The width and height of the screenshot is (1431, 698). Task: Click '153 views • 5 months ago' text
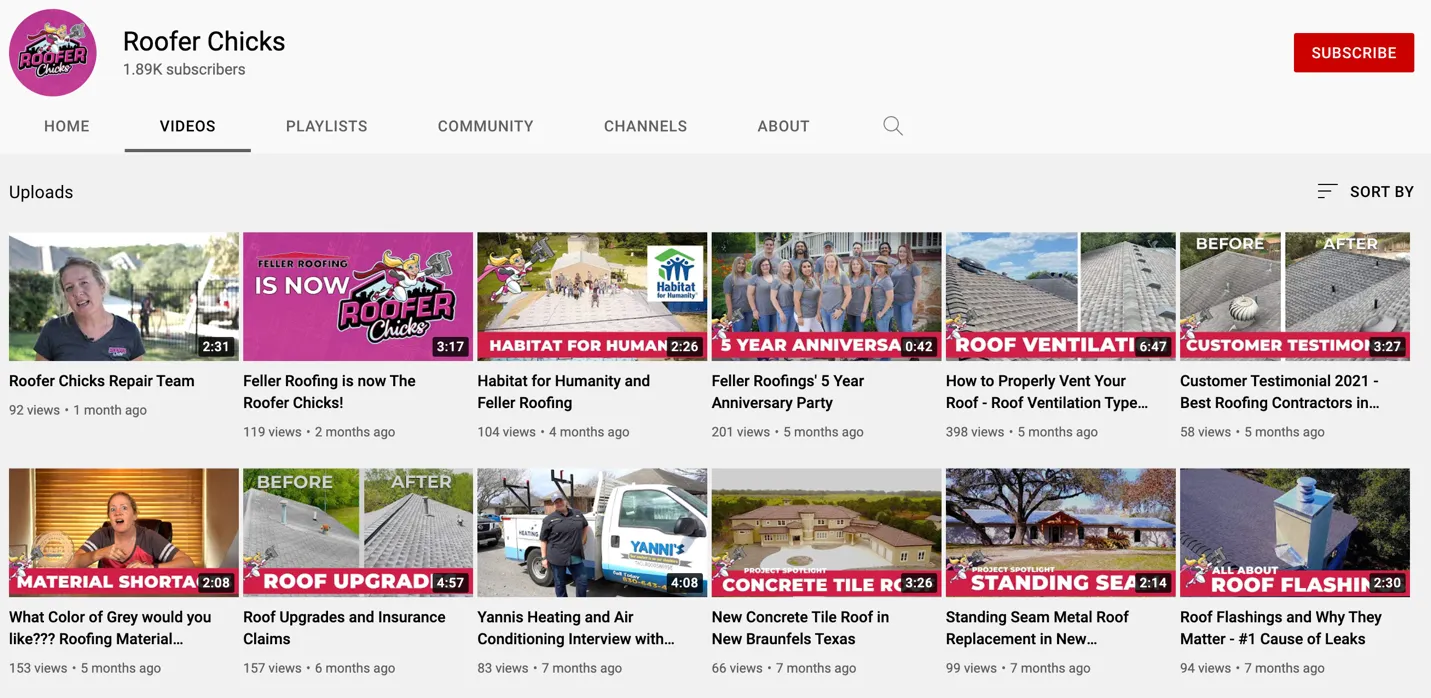pos(85,668)
